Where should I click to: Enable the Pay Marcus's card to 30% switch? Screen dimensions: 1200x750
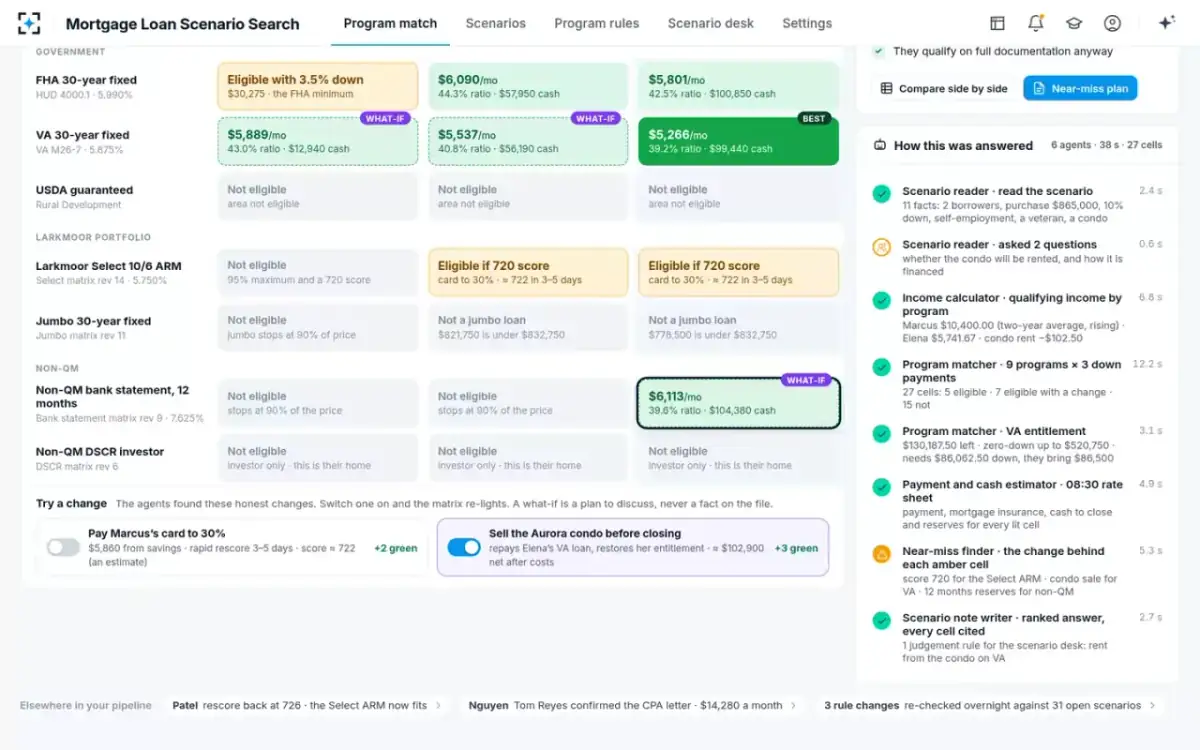pos(63,547)
